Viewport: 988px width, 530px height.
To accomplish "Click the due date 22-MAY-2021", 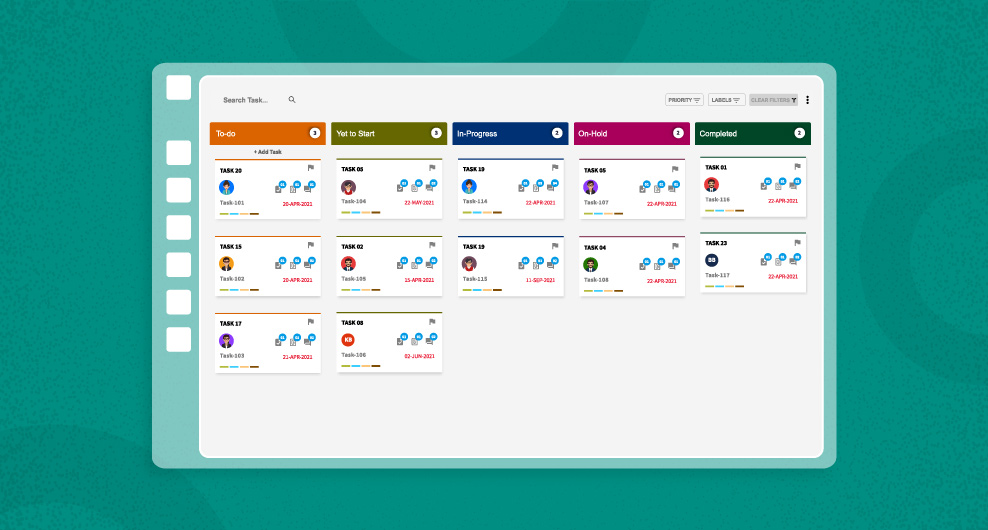I will (419, 203).
